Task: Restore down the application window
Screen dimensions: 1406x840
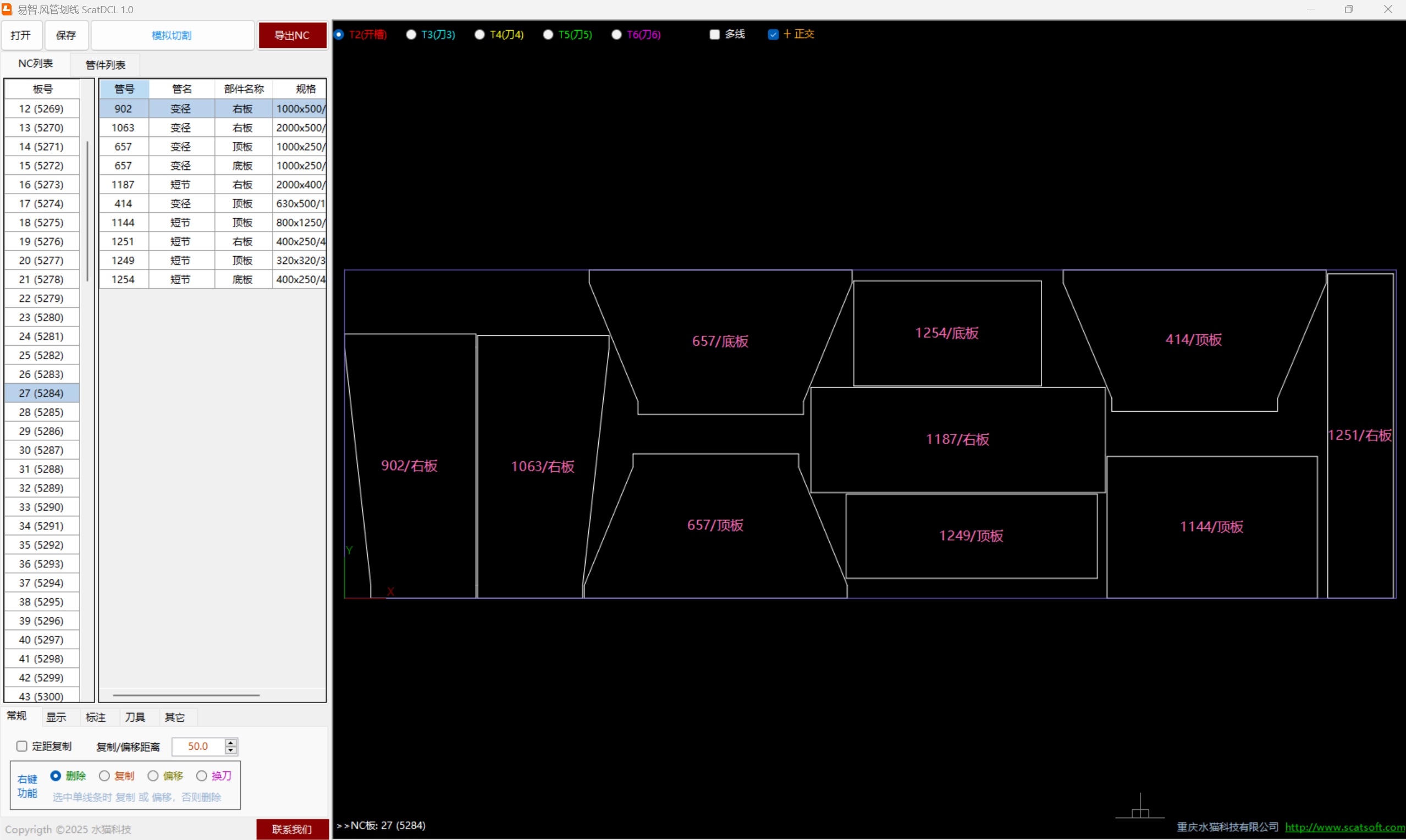Action: click(1349, 9)
